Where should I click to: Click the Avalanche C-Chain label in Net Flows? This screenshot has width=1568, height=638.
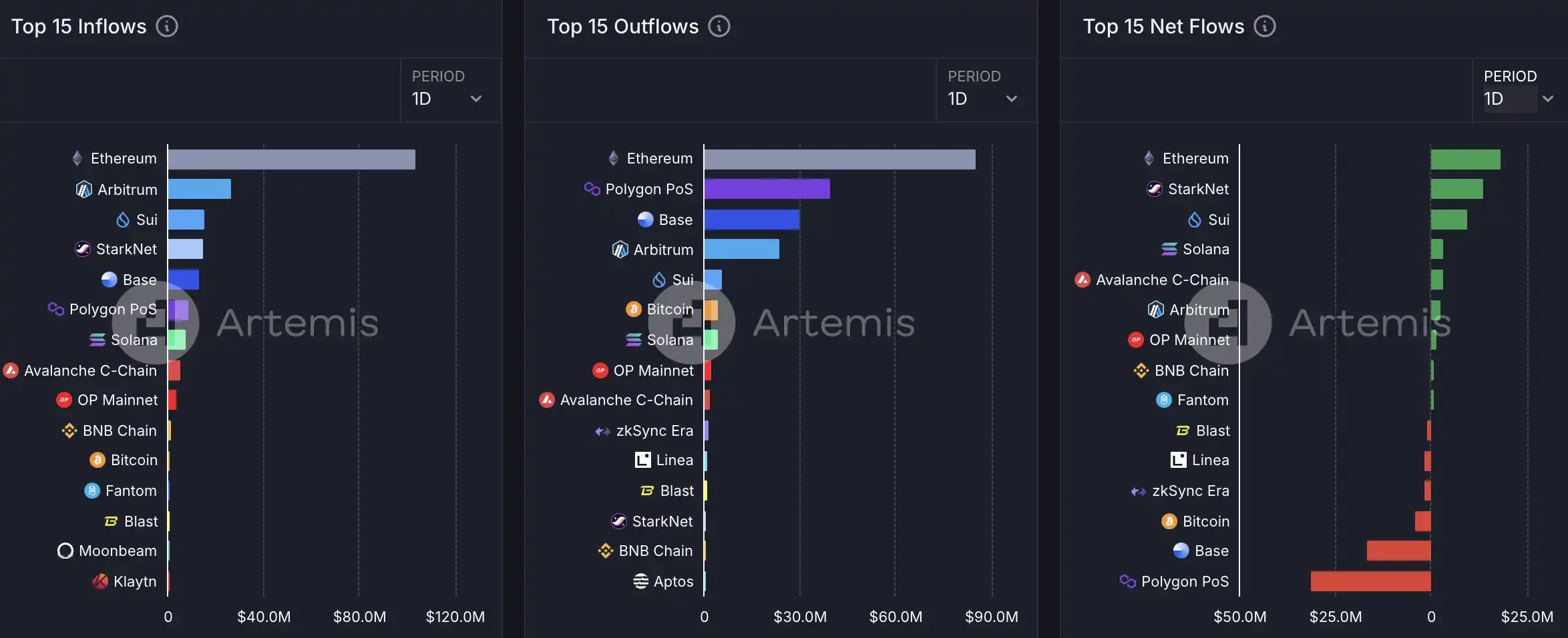pyautogui.click(x=1162, y=280)
